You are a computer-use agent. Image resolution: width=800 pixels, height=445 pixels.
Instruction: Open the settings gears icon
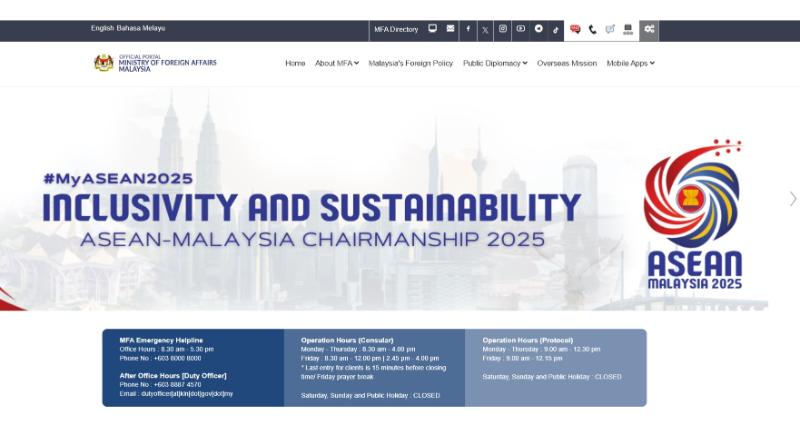click(x=649, y=29)
